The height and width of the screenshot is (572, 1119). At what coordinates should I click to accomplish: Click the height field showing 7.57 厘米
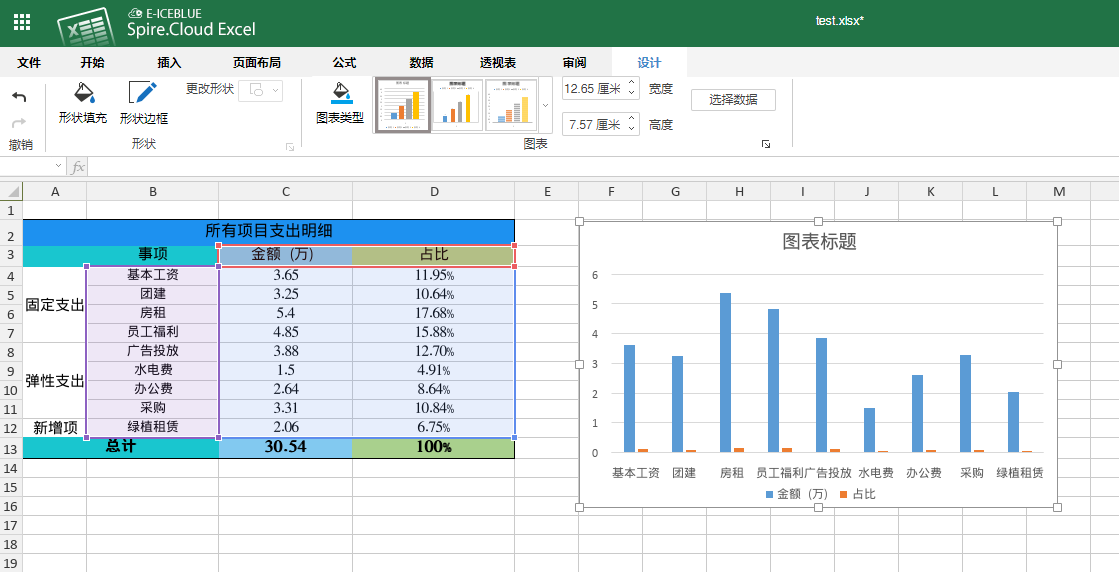594,125
